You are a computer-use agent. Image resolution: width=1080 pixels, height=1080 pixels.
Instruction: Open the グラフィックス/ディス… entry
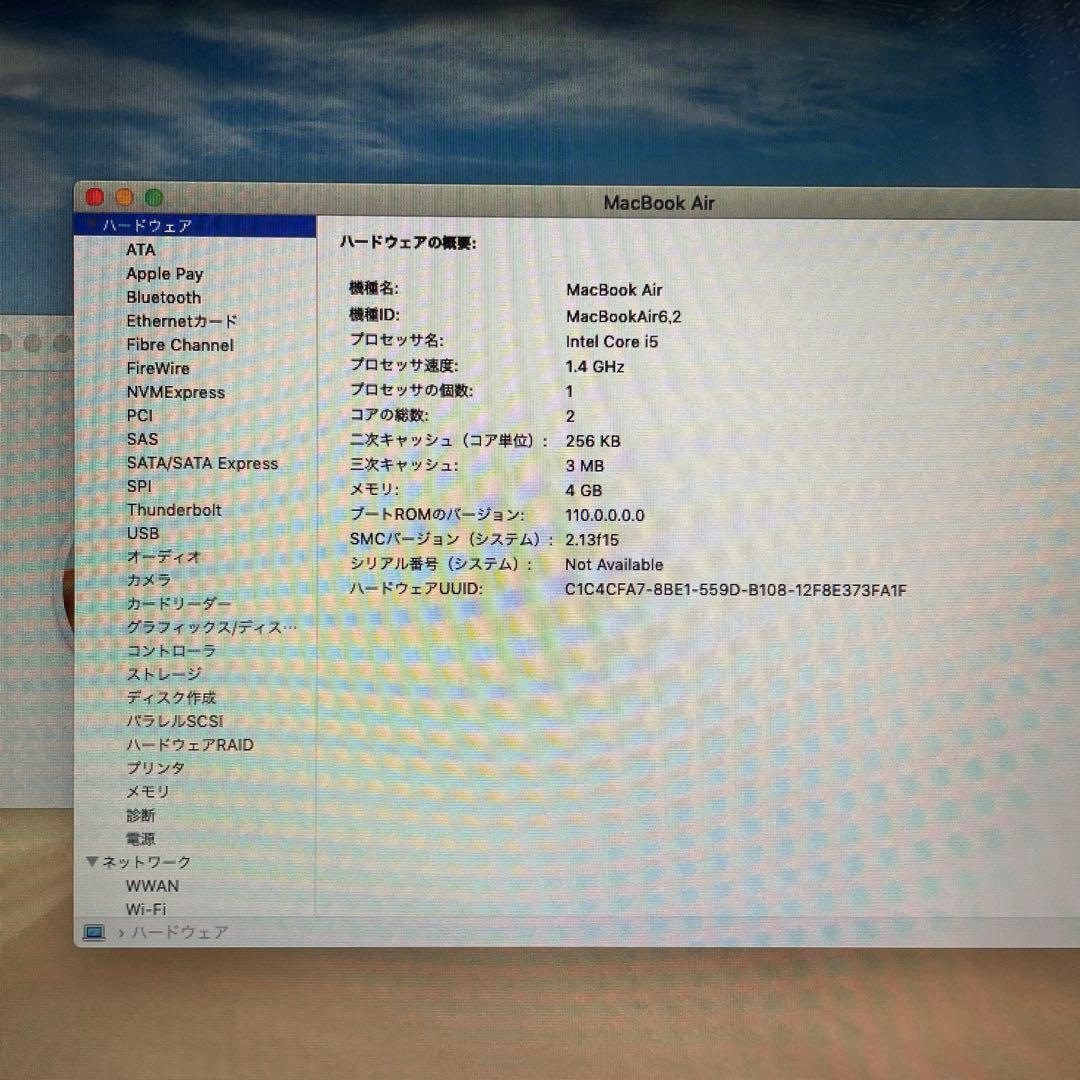[x=211, y=627]
